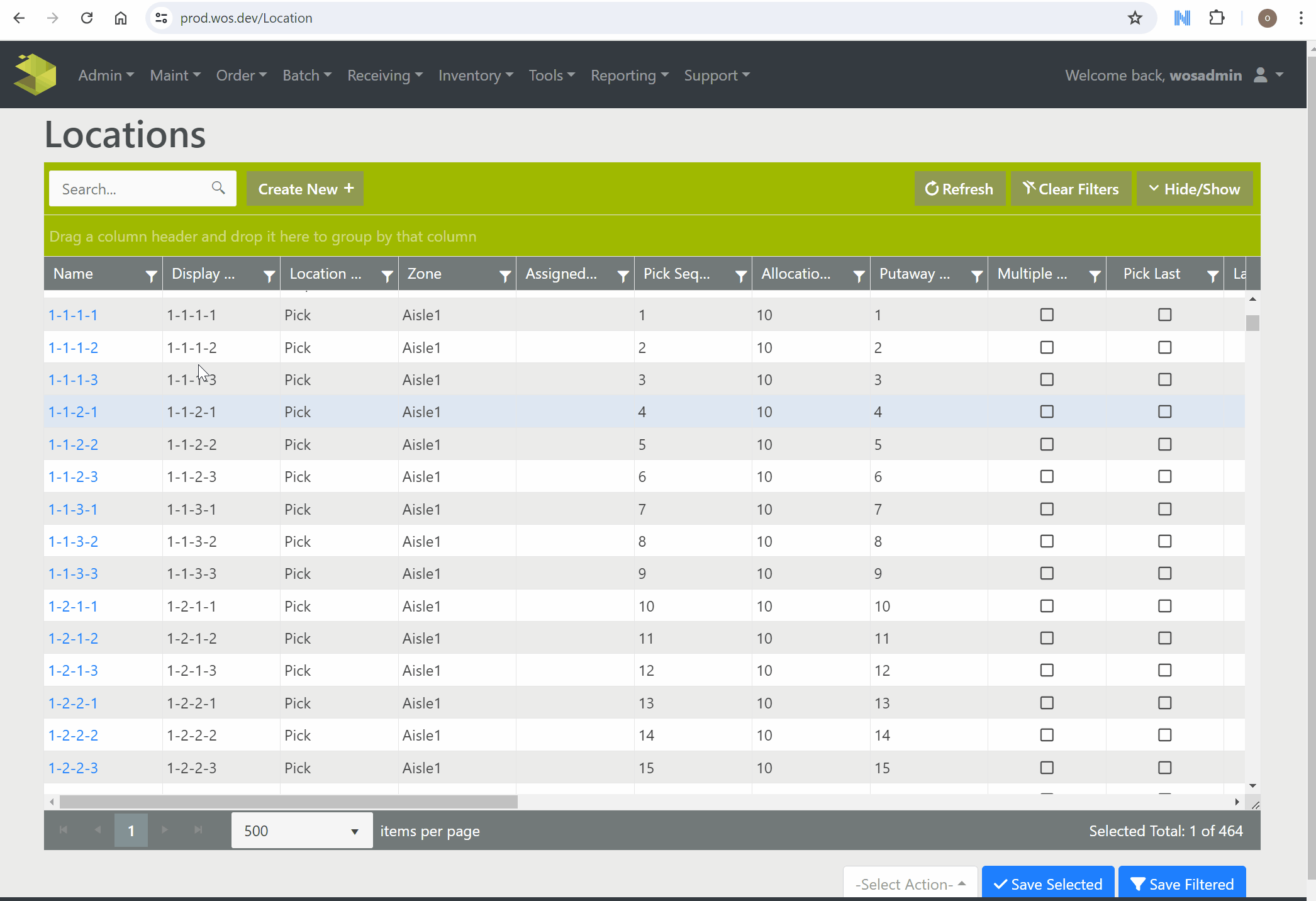The width and height of the screenshot is (1316, 901).
Task: Click the filter icon on Name column
Action: (x=151, y=276)
